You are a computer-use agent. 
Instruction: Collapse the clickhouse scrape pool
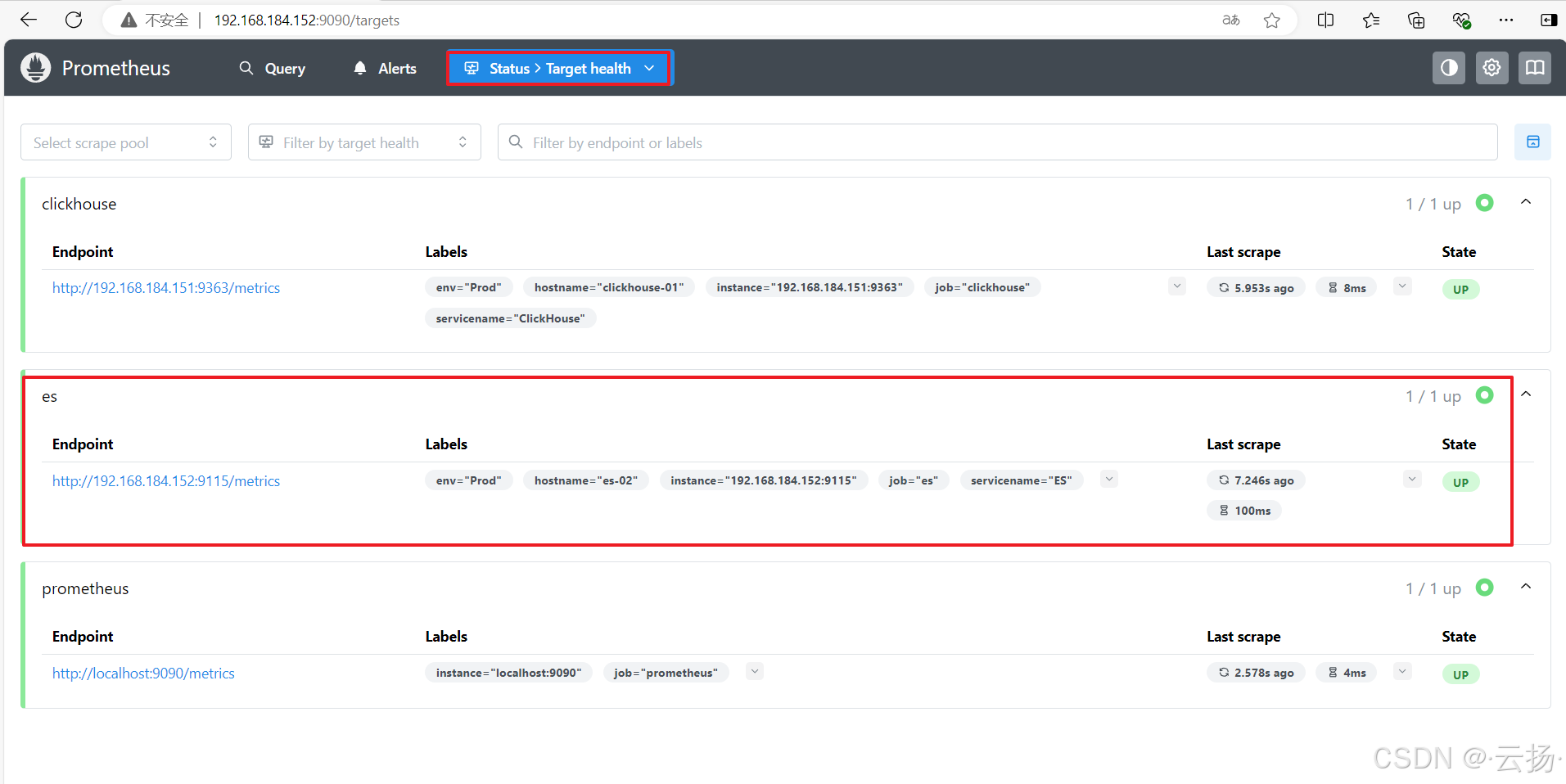click(1526, 202)
